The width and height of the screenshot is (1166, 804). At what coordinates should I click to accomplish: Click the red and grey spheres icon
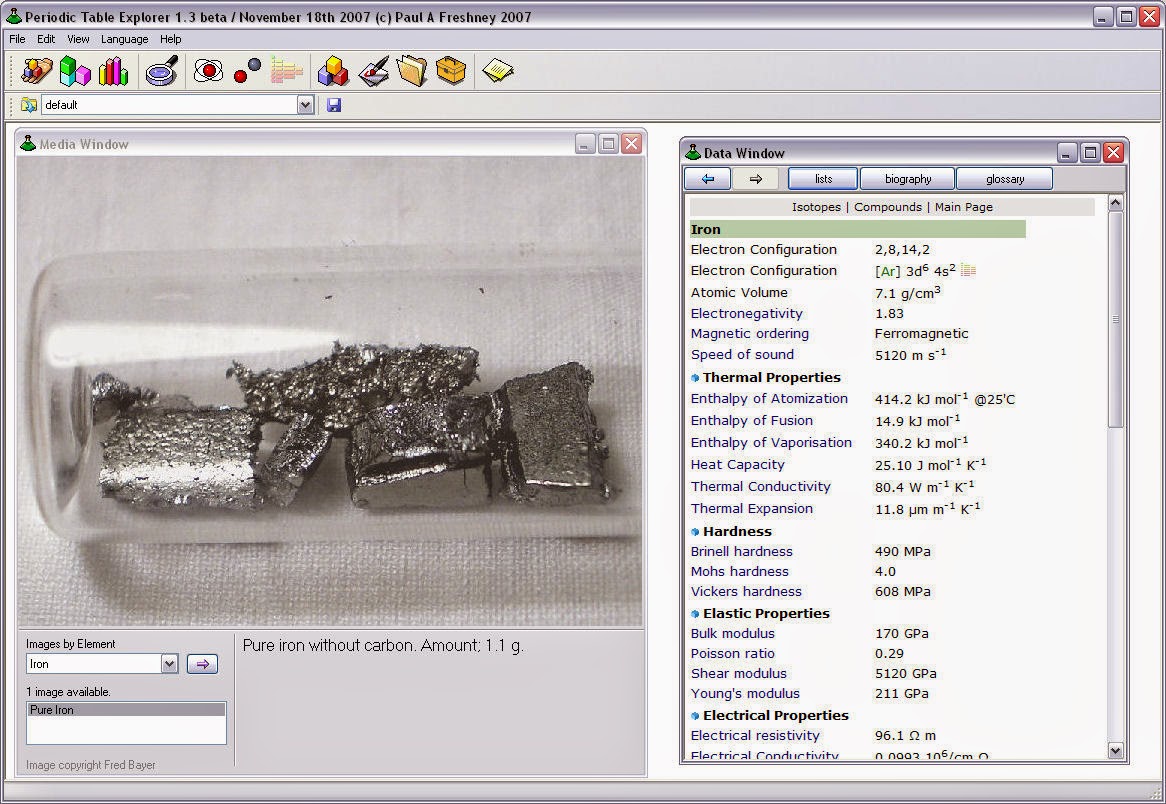pyautogui.click(x=247, y=71)
